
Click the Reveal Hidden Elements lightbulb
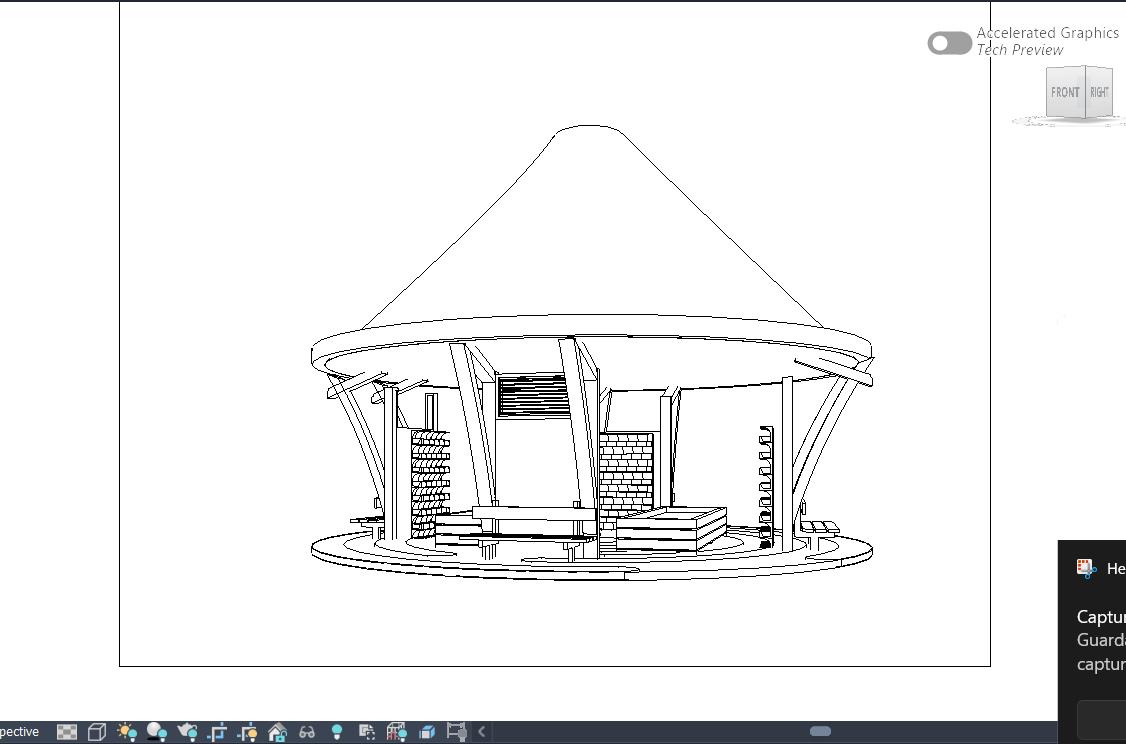tap(337, 732)
